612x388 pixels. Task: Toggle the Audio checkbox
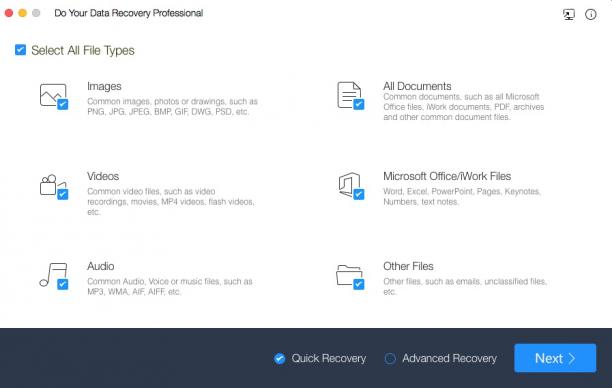tap(62, 284)
